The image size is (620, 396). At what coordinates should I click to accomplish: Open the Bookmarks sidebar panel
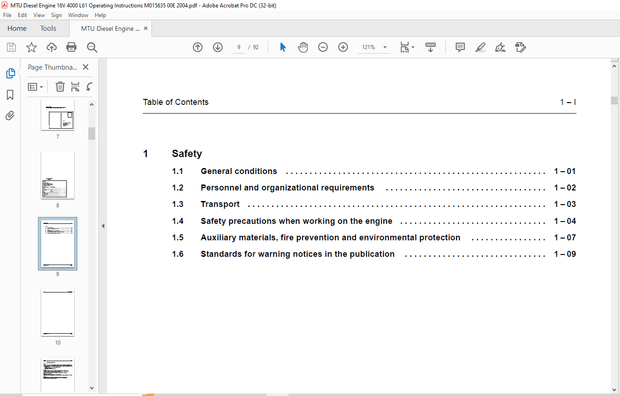pyautogui.click(x=10, y=95)
